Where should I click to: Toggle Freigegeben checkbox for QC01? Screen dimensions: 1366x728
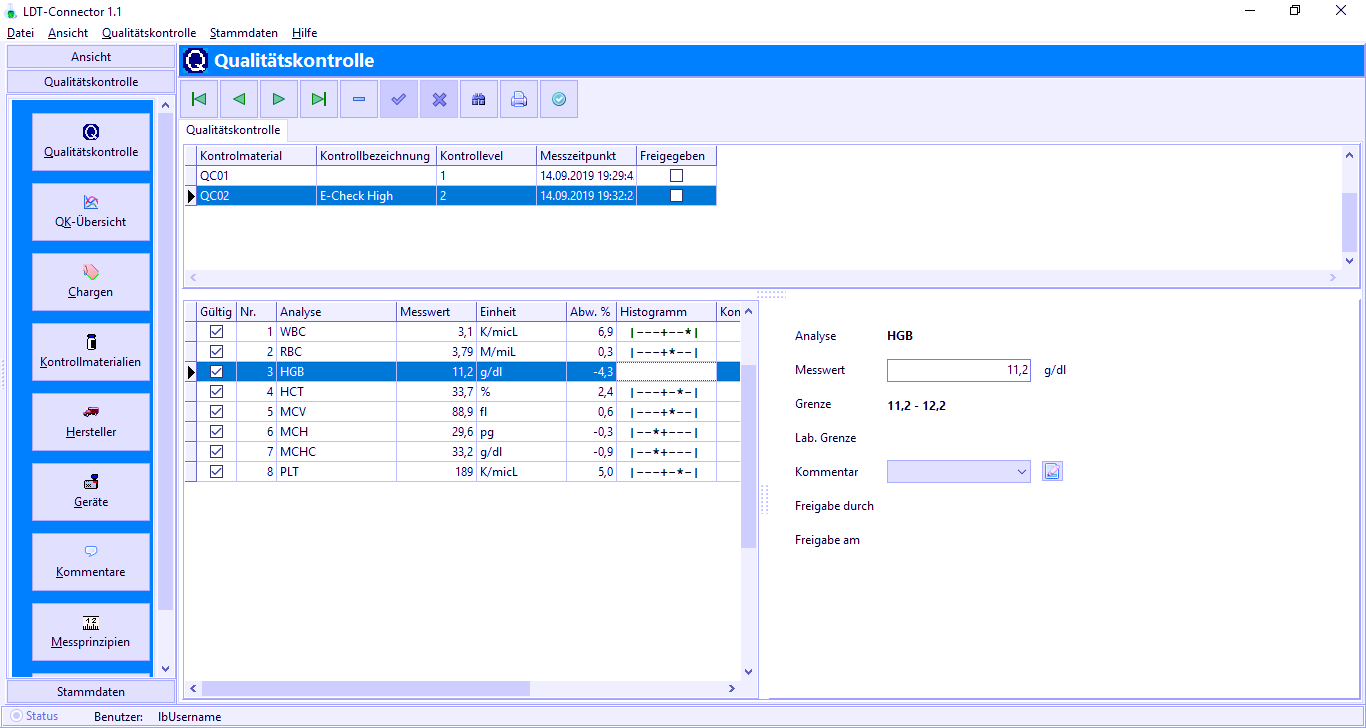coord(676,176)
